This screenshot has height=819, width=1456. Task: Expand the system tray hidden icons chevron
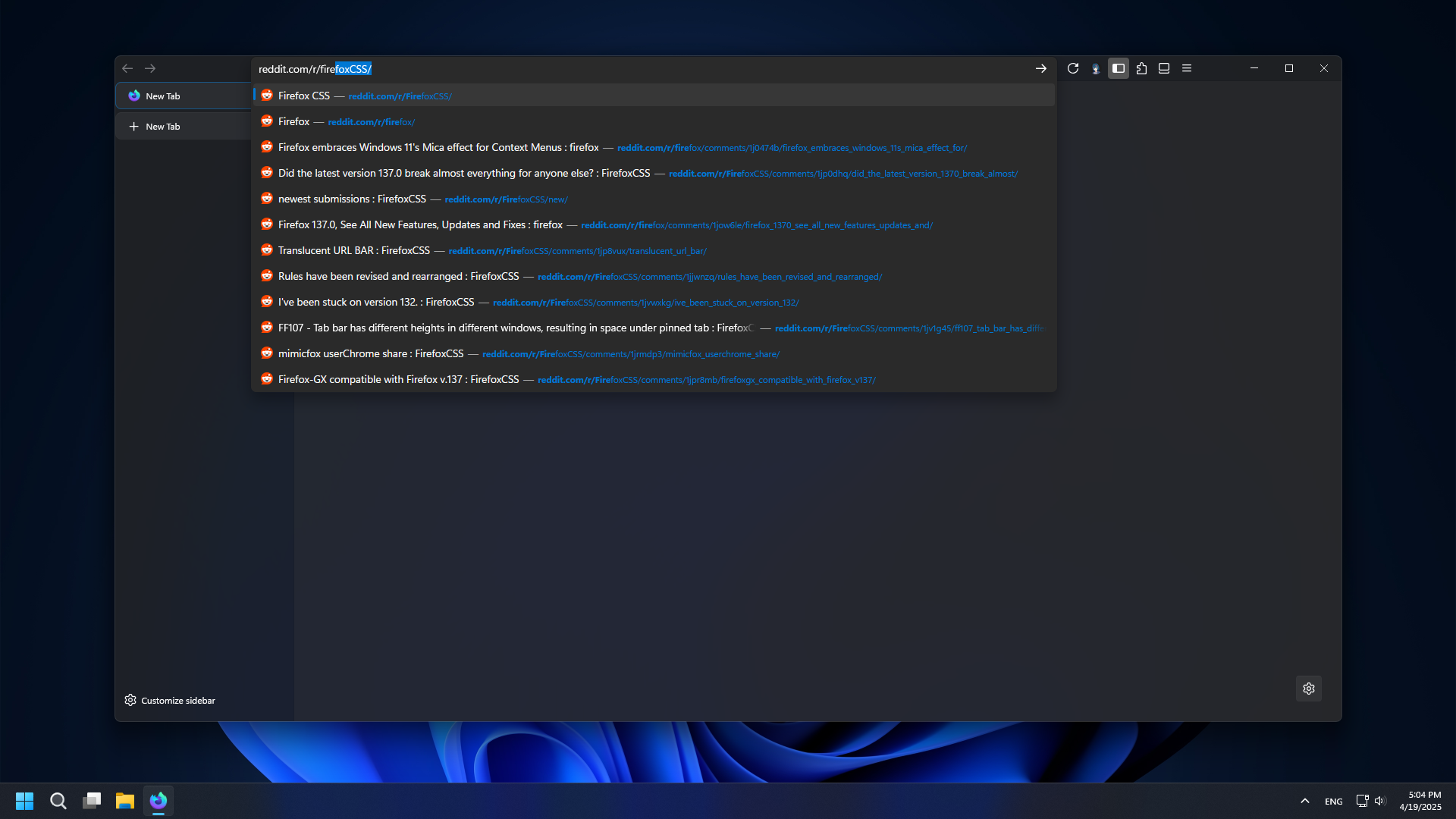click(1305, 801)
